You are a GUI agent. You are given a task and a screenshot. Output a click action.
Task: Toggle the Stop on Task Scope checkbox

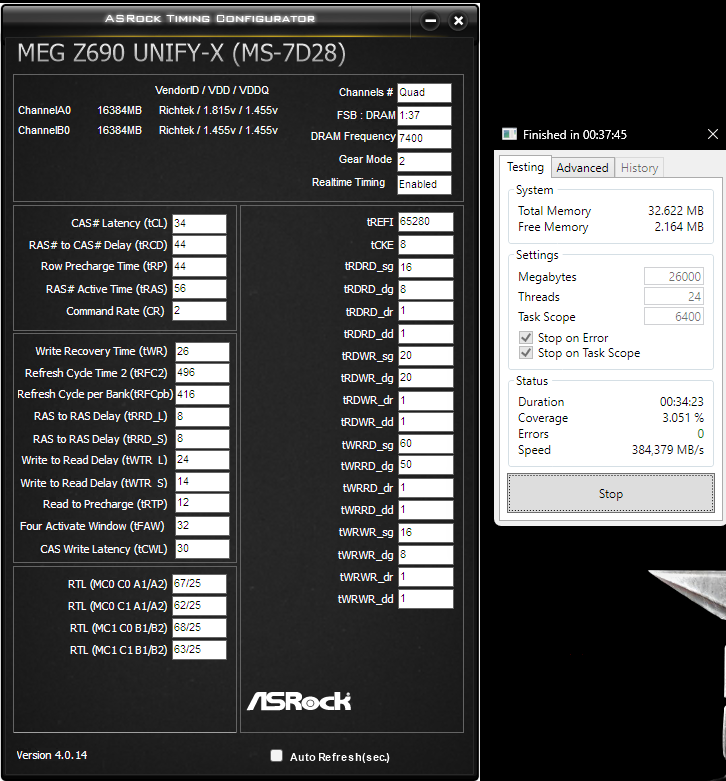point(526,353)
